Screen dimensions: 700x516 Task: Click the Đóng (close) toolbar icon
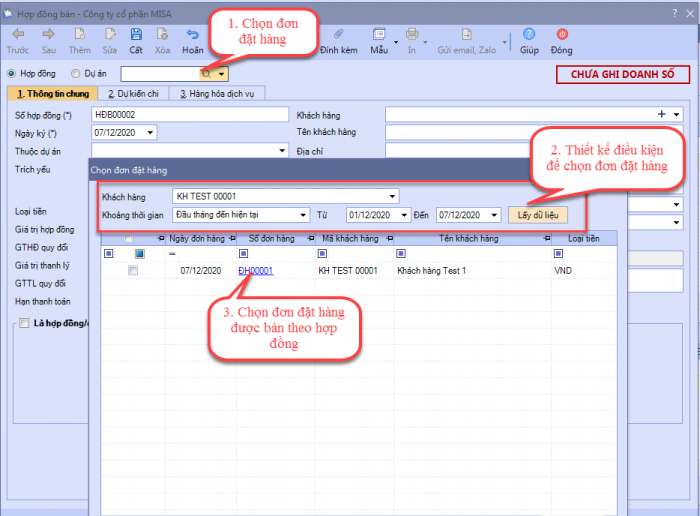click(x=561, y=35)
